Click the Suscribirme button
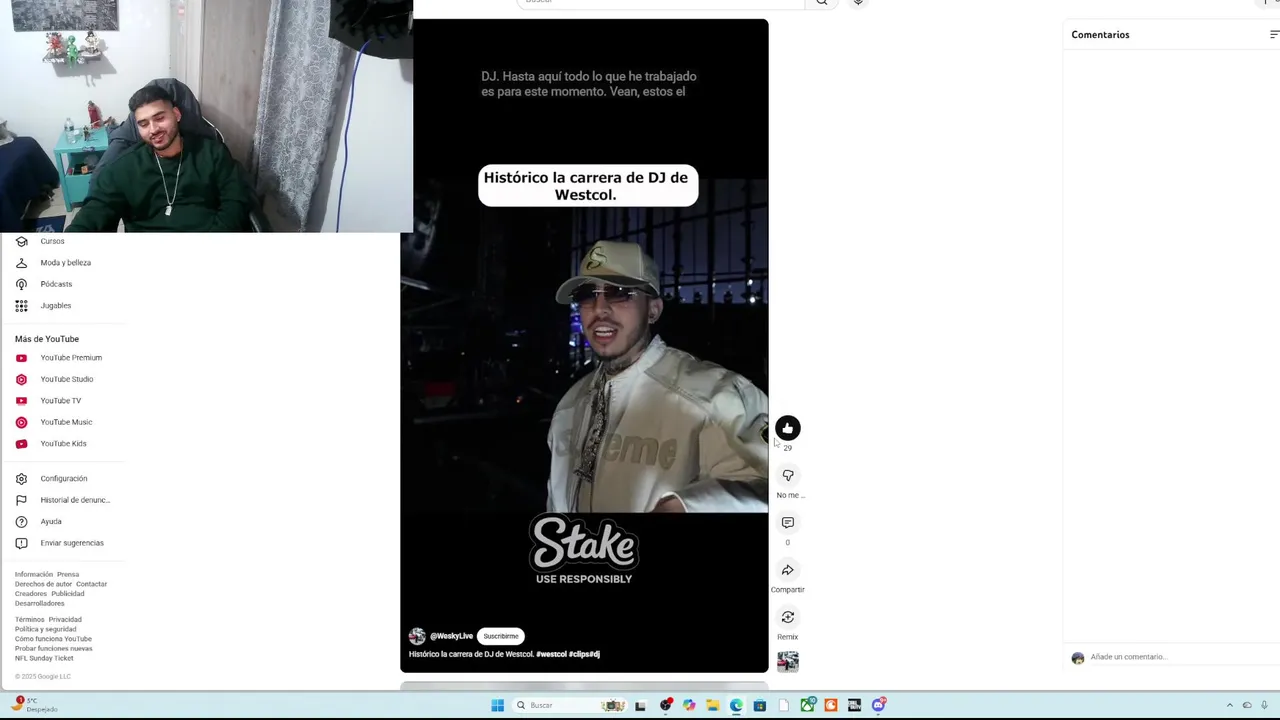Screen dimensions: 1280x720 pyautogui.click(x=501, y=636)
